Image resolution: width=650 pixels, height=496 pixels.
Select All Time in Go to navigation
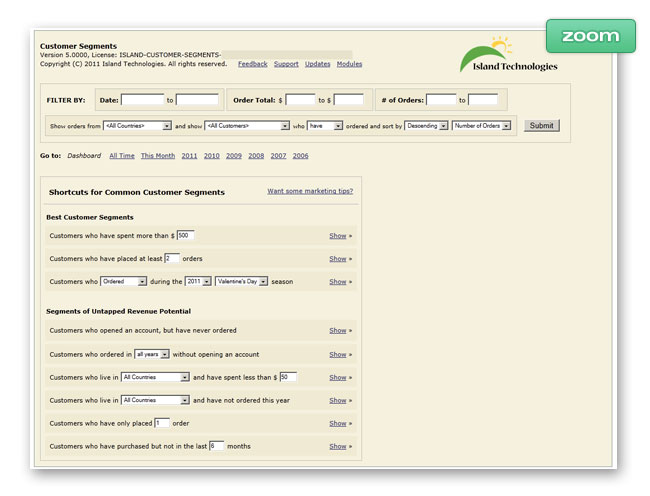pos(122,156)
